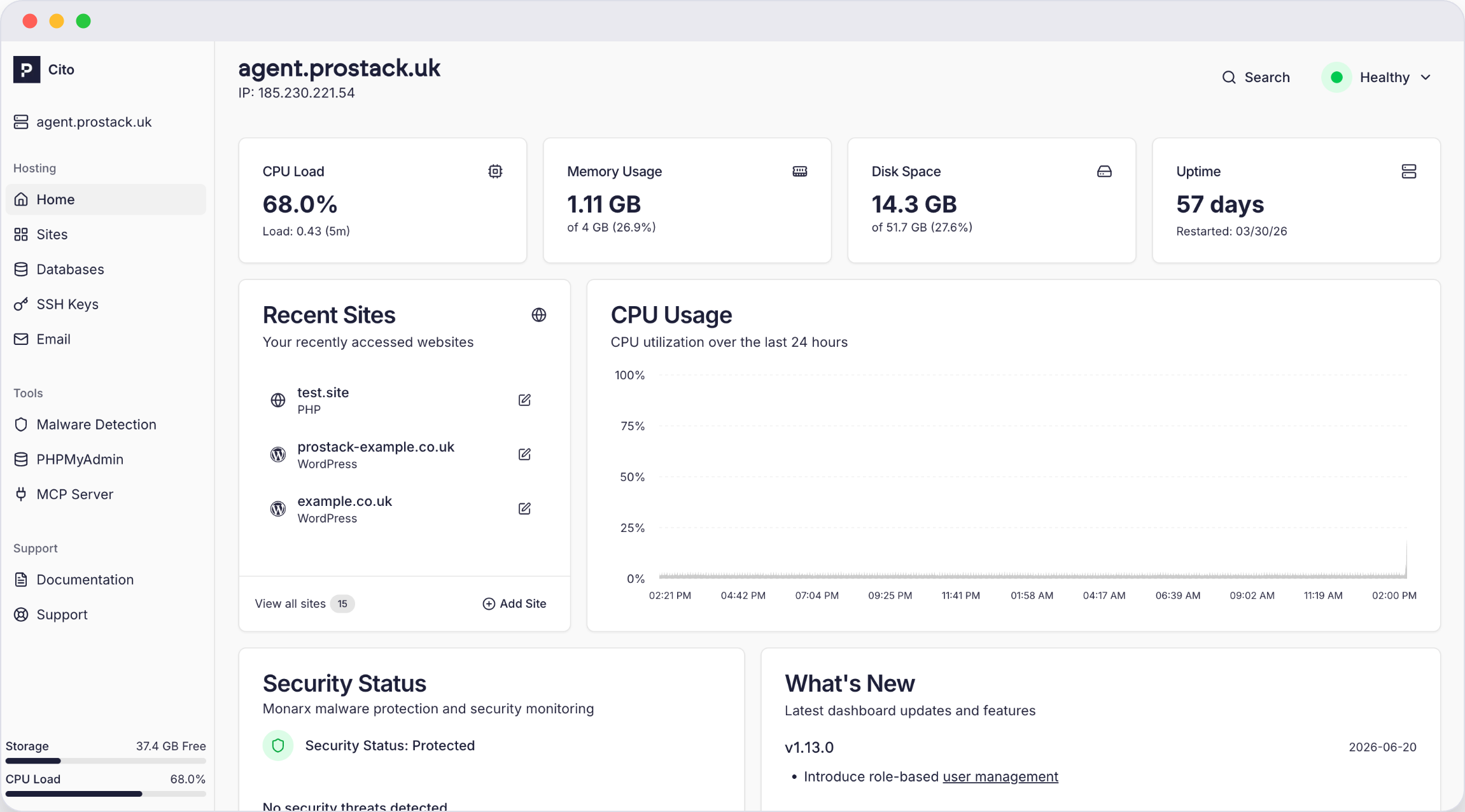
Task: Click the Documentation file icon
Action: (21, 580)
